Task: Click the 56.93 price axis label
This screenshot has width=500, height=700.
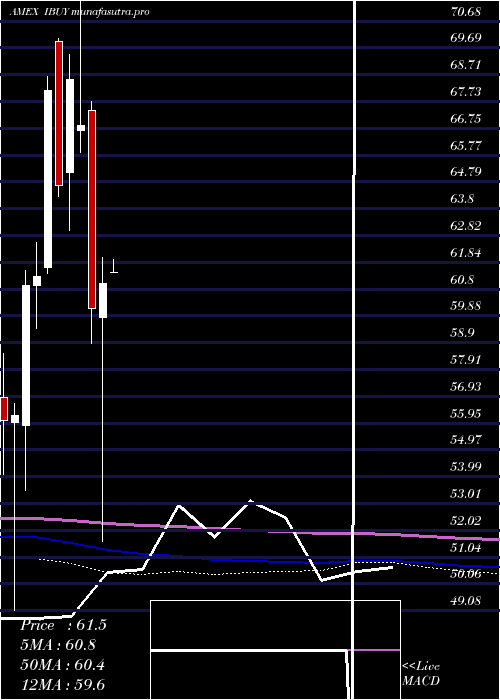Action: (x=466, y=387)
